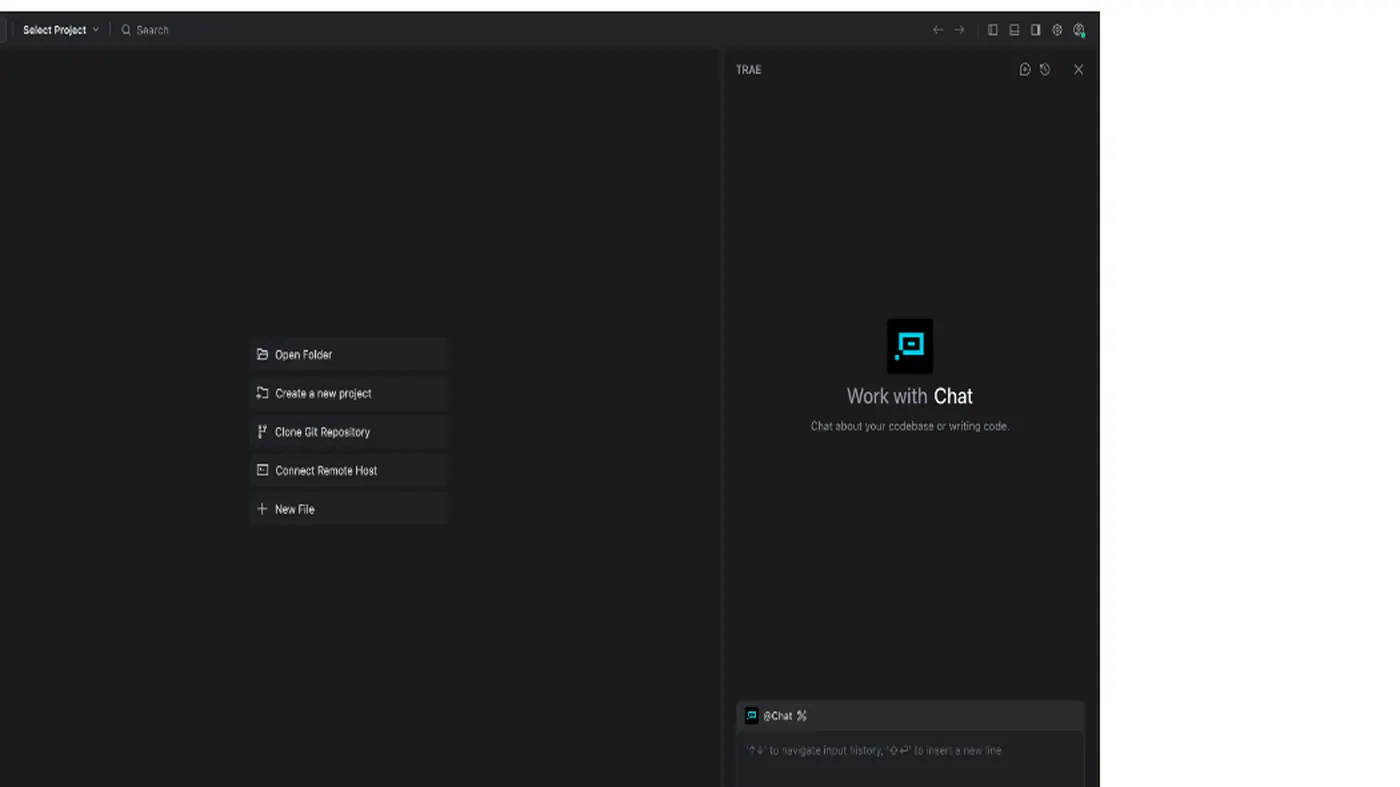Click the TRAE logo above Work with Chat

910,346
